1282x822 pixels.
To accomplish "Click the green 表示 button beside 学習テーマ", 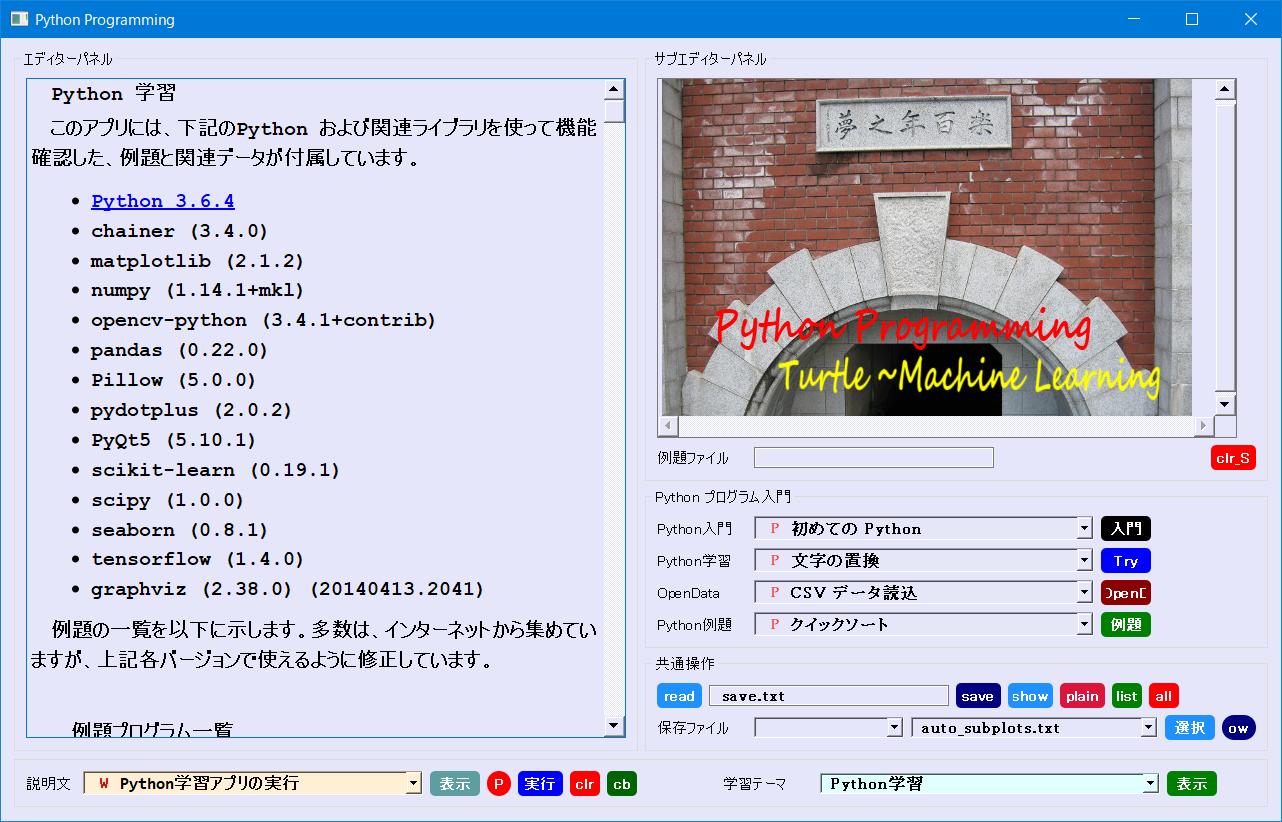I will (1192, 783).
